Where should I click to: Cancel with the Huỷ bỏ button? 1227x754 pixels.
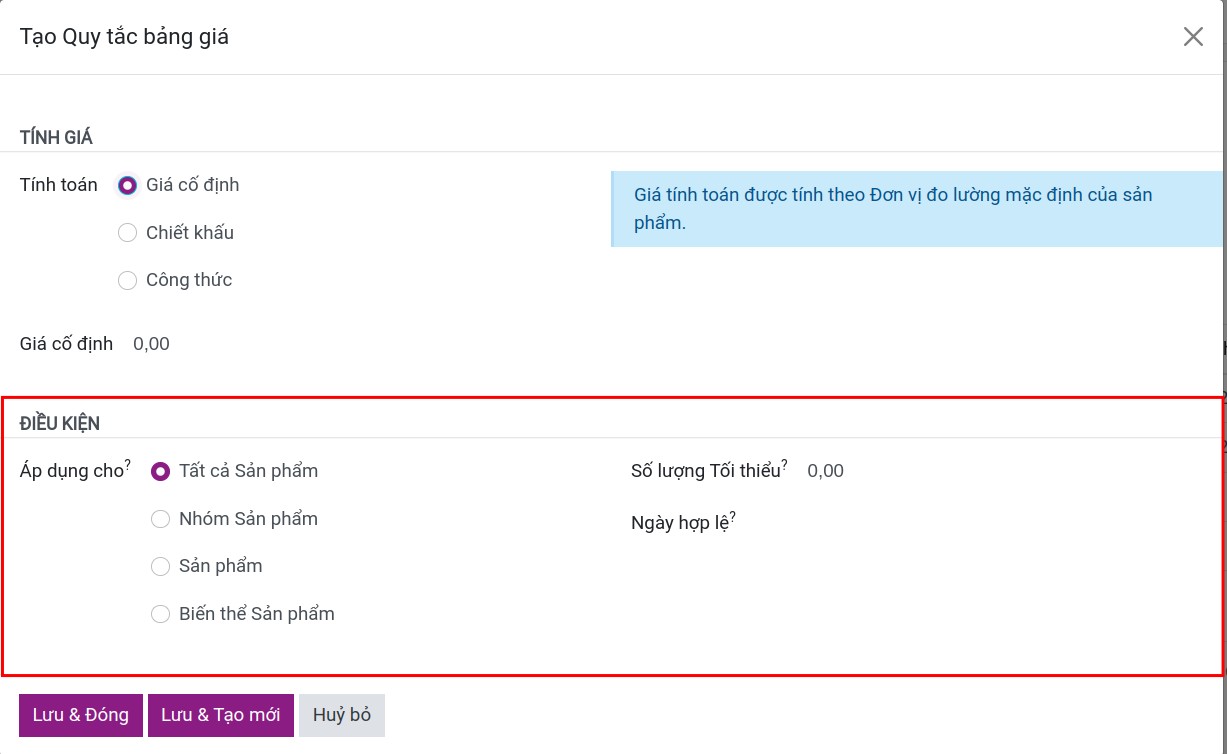[x=342, y=715]
